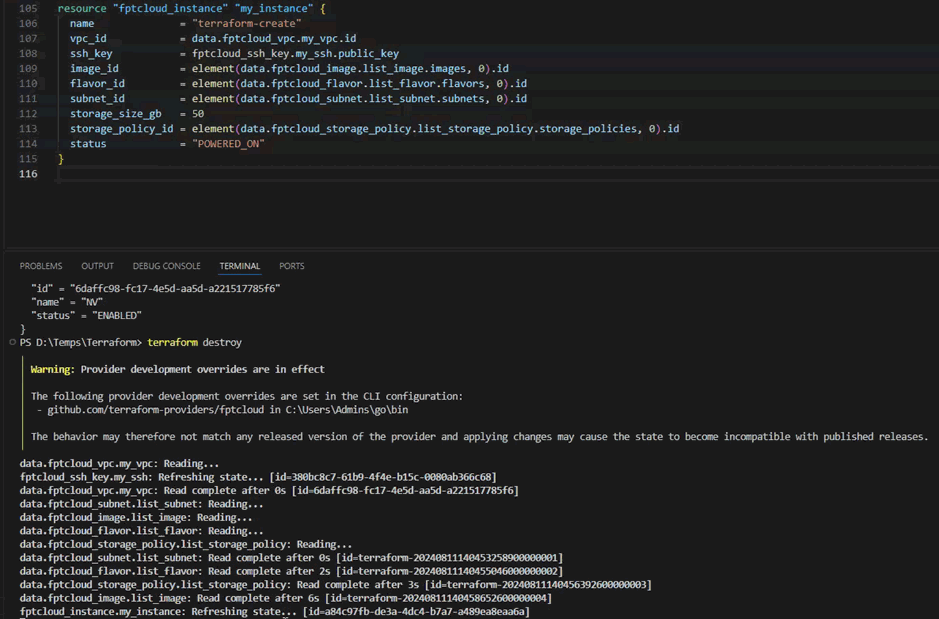Click "data.fptcloud_vpc.my_vpc: Reading..." terminal line
Screen dimensions: 939x619
point(119,463)
